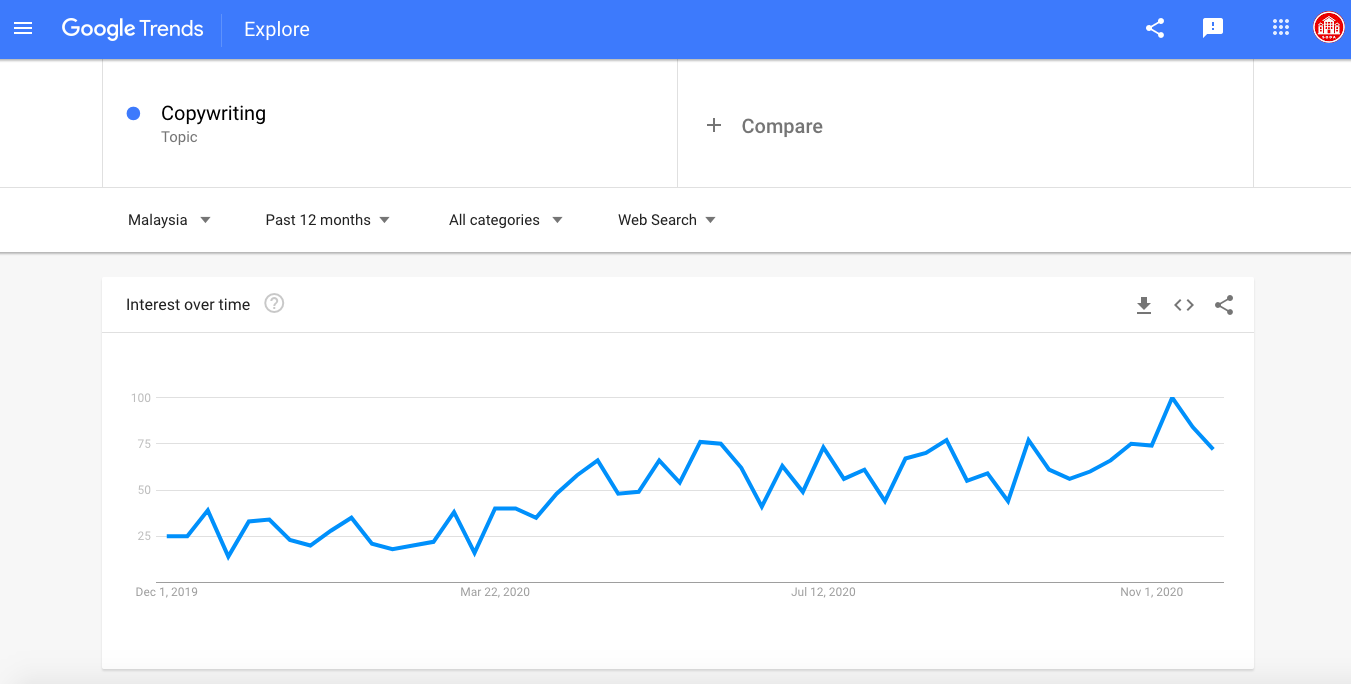Click the Google Trends logo

(x=133, y=29)
